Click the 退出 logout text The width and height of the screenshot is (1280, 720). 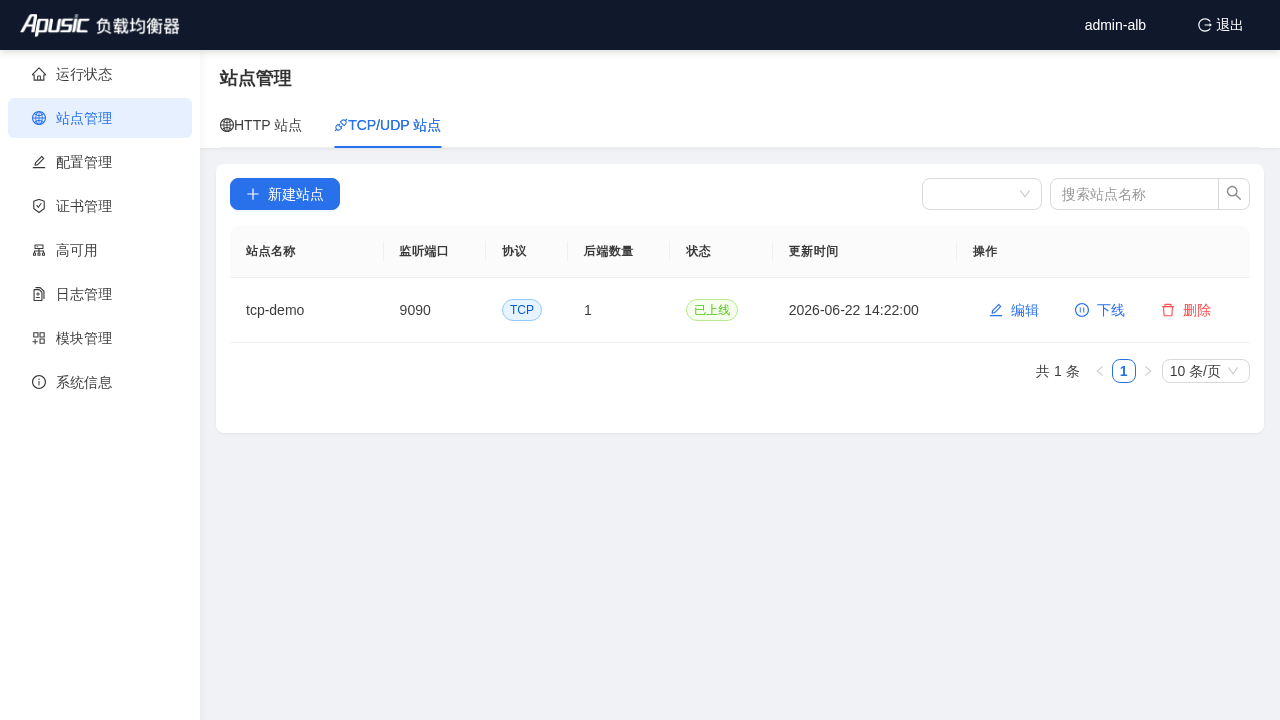click(1230, 25)
